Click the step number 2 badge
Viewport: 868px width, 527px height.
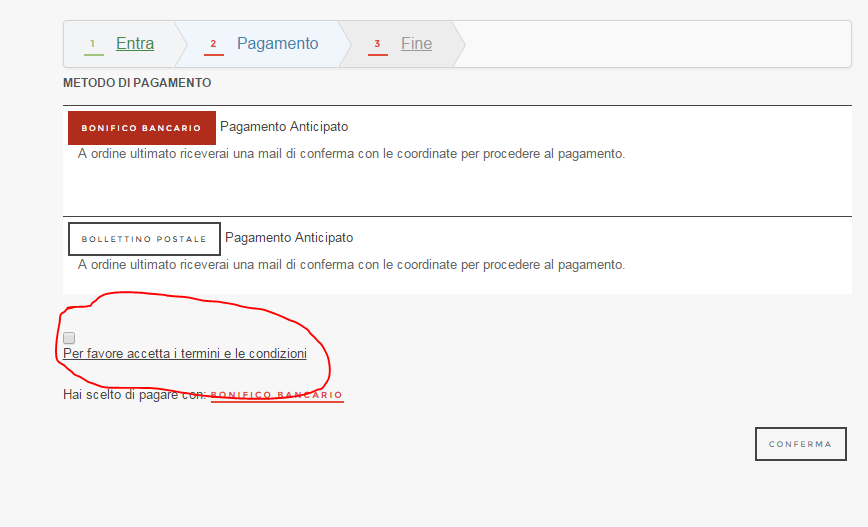tap(213, 44)
